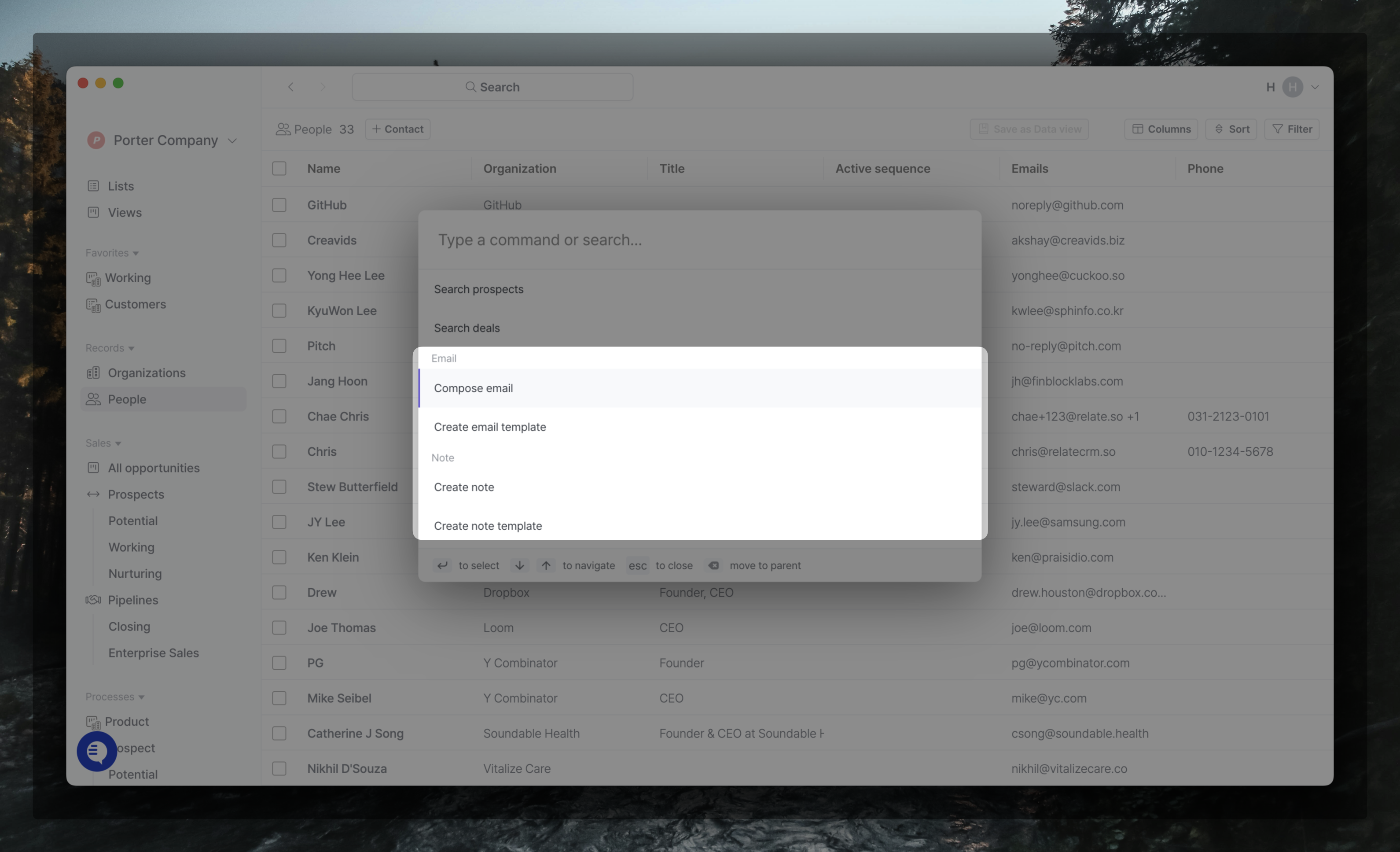Screen dimensions: 1400x852
Task: Open Organizations from the sidebar icon
Action: coord(93,373)
